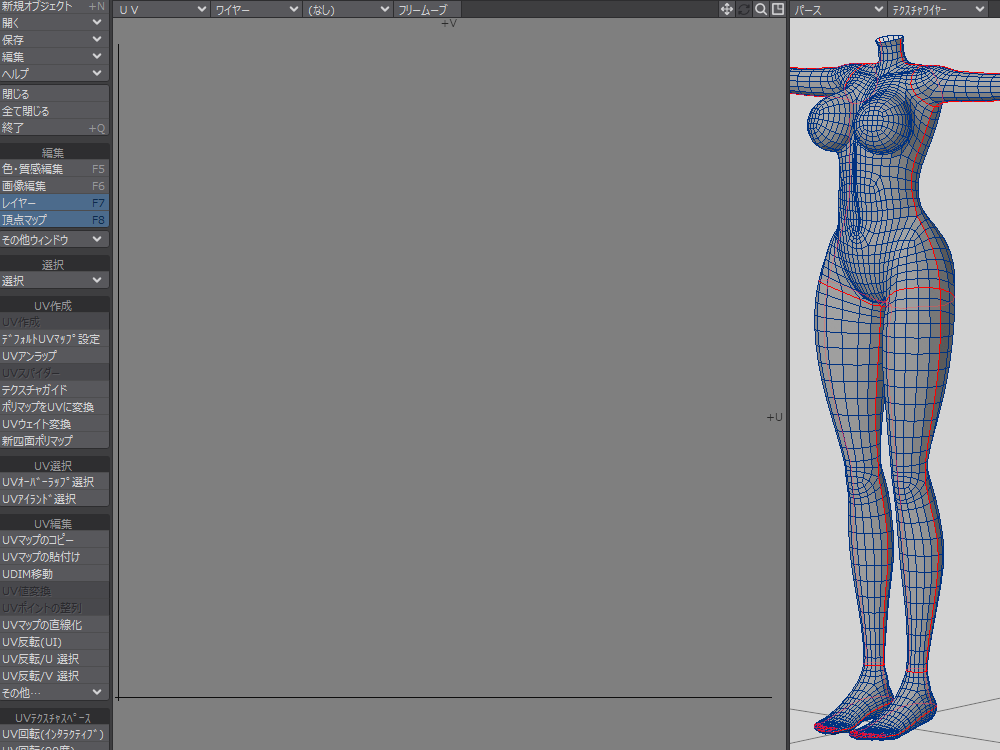Click the viewport move (pan) icon

727,9
